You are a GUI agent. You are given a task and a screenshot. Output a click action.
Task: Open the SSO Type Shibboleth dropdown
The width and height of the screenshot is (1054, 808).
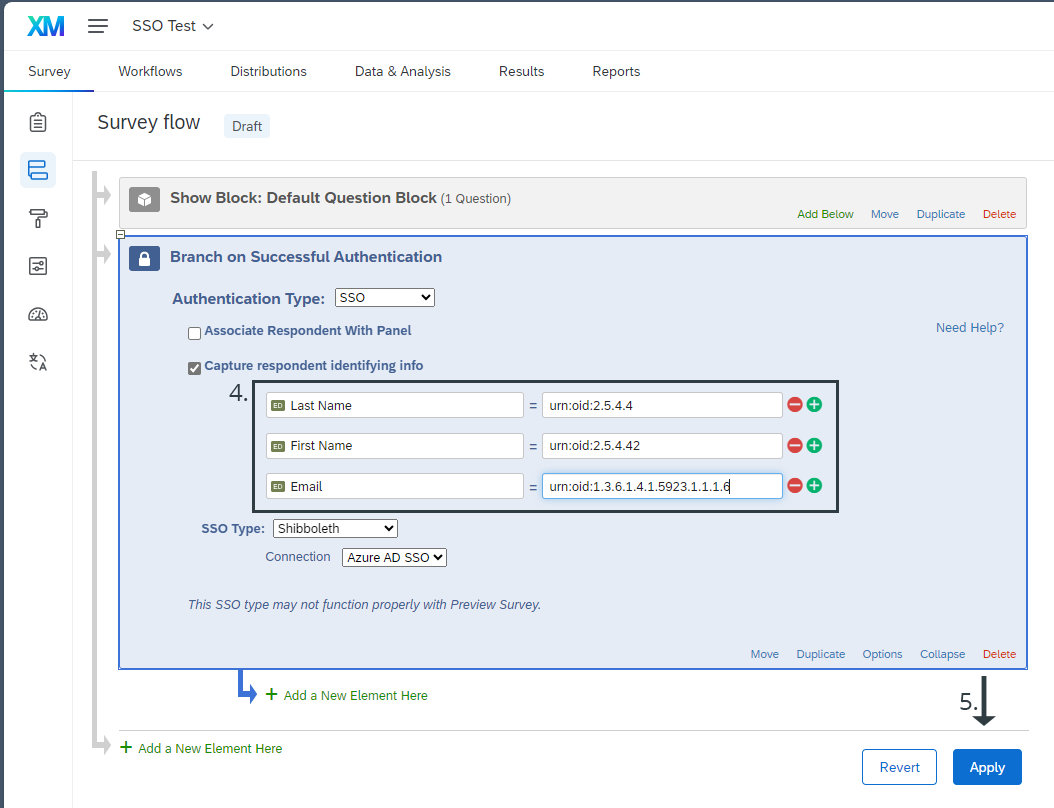335,528
